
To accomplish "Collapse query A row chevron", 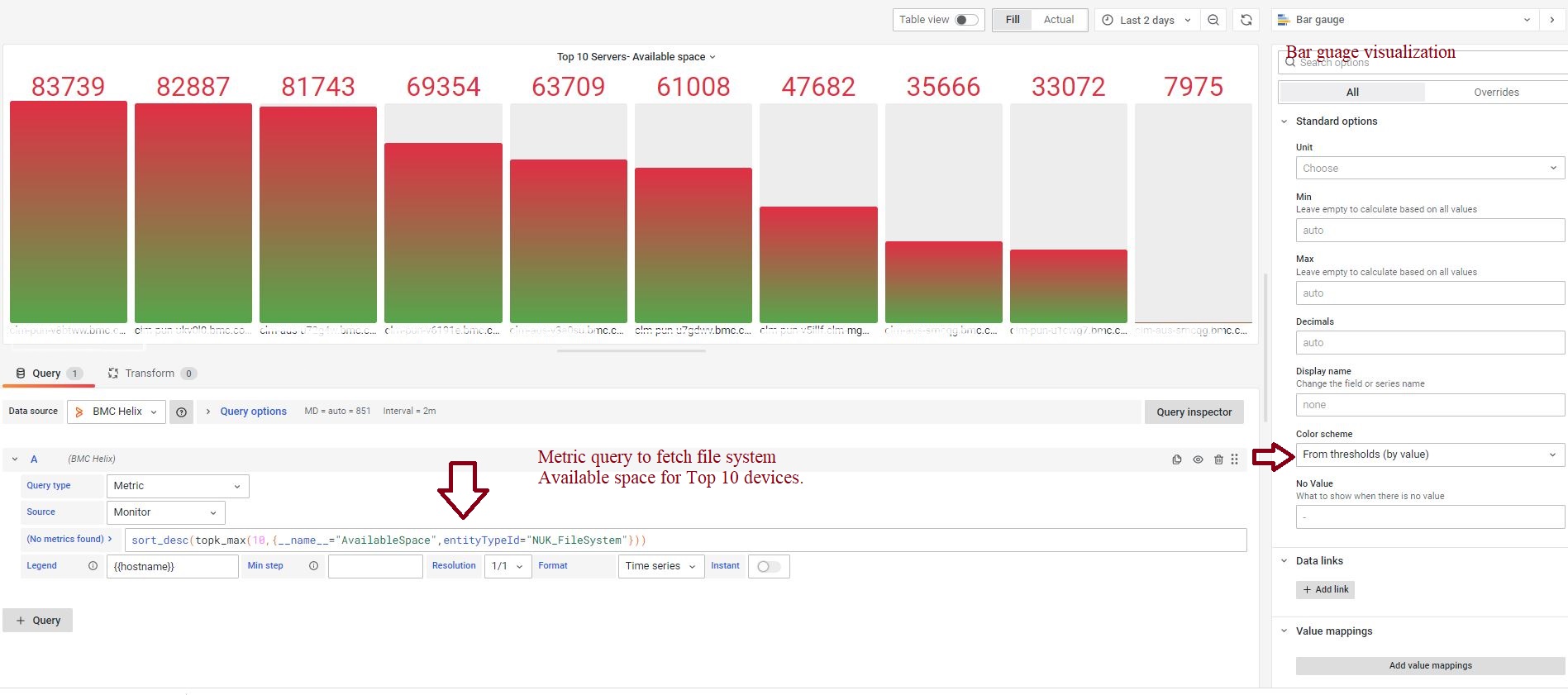I will (x=15, y=459).
